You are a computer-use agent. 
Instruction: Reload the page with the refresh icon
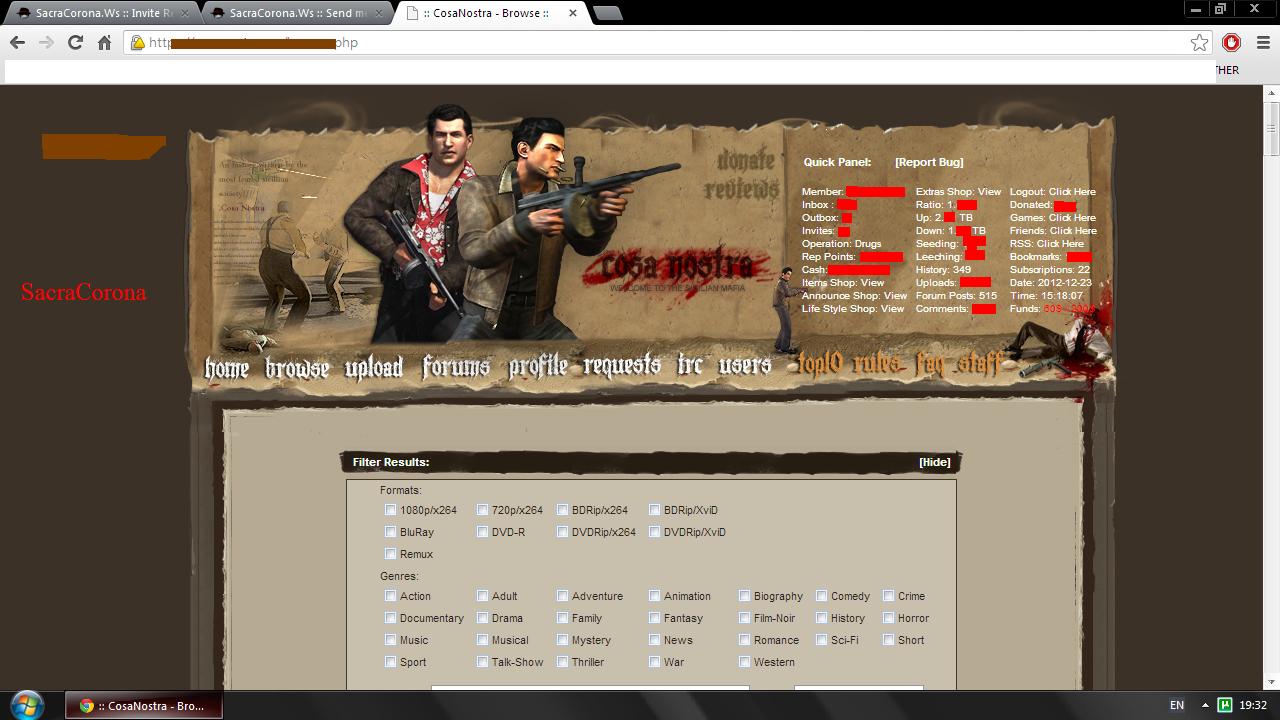pyautogui.click(x=75, y=42)
